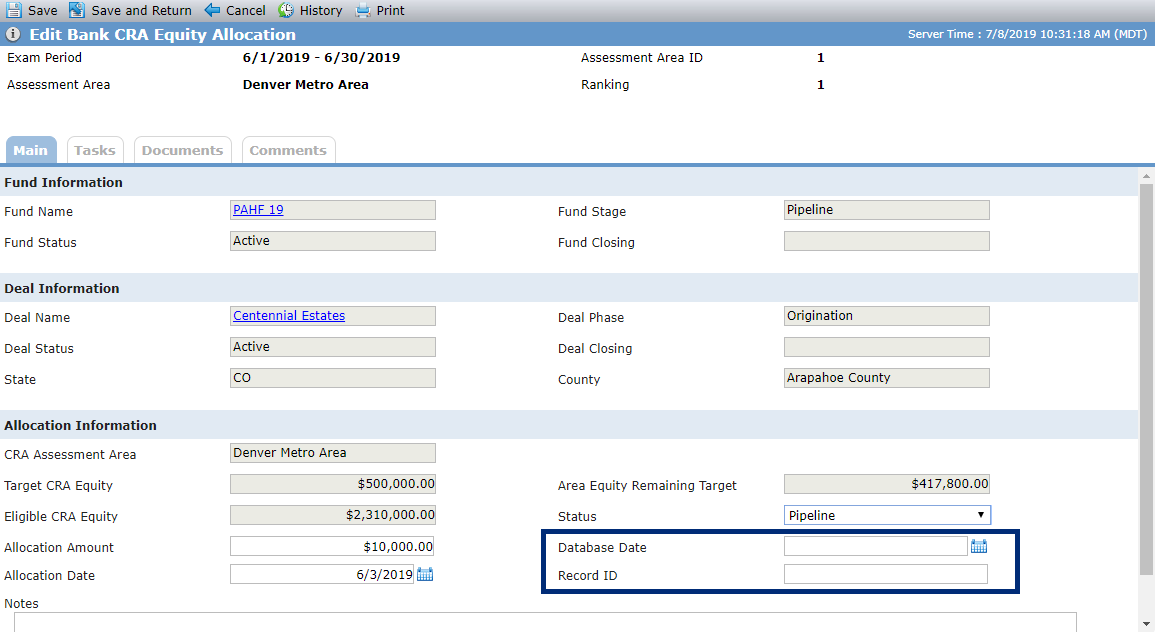Viewport: 1155px width, 632px height.
Task: Click the Allocation Amount input field
Action: click(332, 547)
